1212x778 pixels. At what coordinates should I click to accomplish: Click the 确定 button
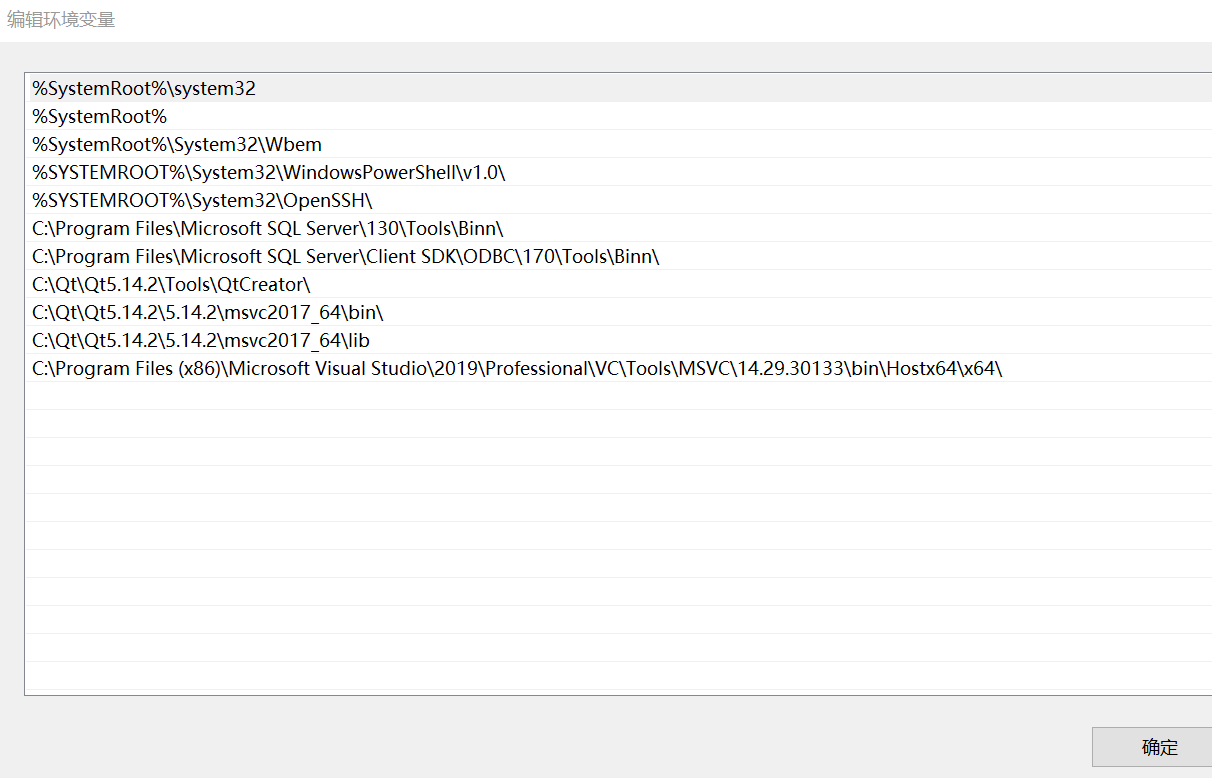1153,747
